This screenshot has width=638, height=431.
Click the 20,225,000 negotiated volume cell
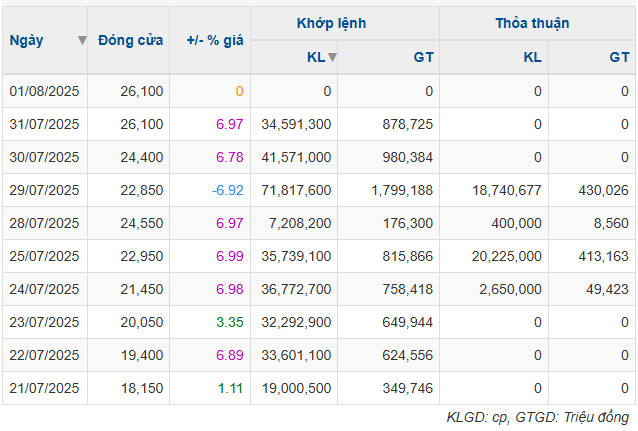coord(507,256)
